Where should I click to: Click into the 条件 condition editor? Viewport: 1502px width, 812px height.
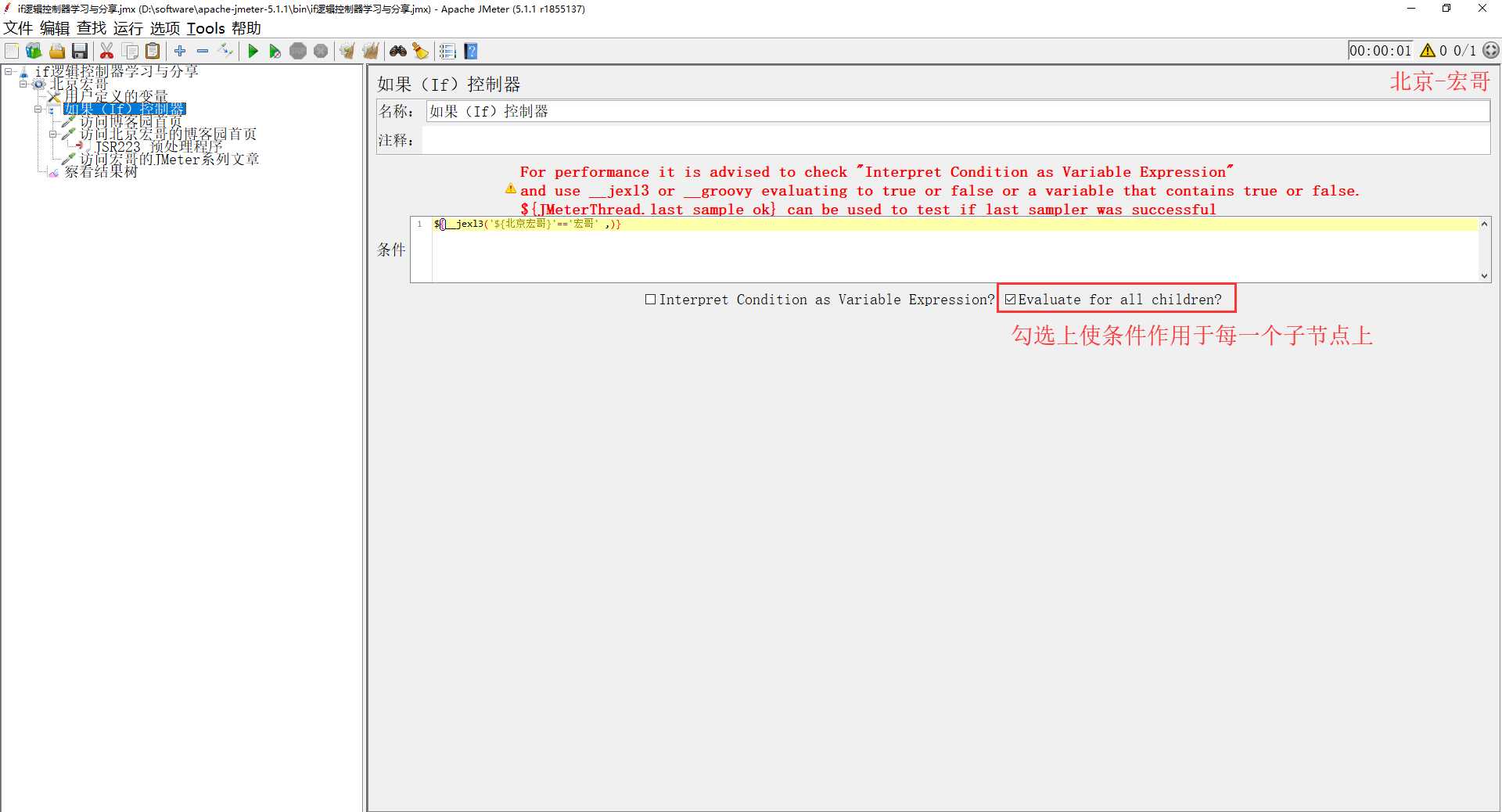(x=954, y=250)
